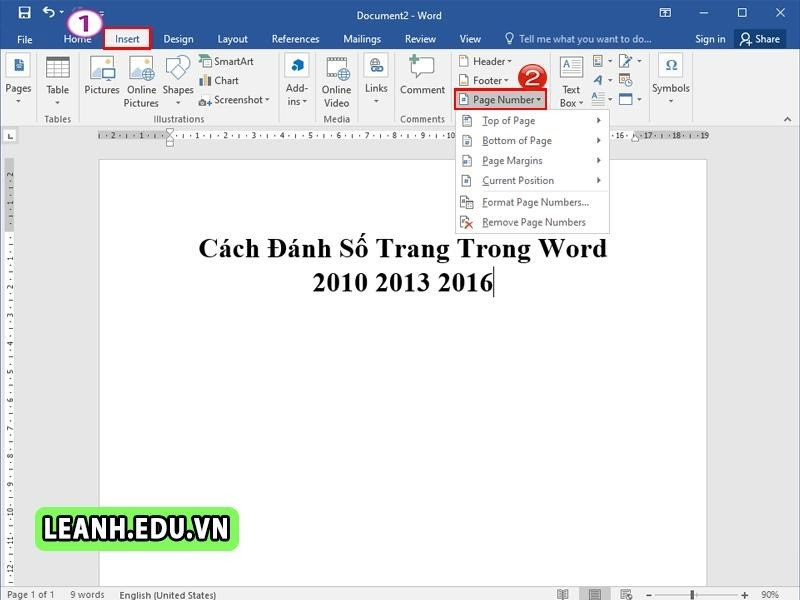Switch to the Layout tab
The height and width of the screenshot is (600, 800).
click(232, 39)
